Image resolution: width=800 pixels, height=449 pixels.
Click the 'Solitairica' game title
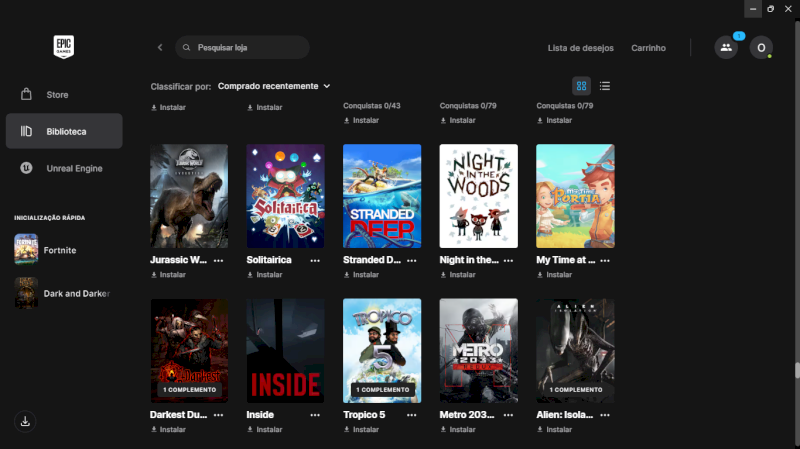click(269, 260)
